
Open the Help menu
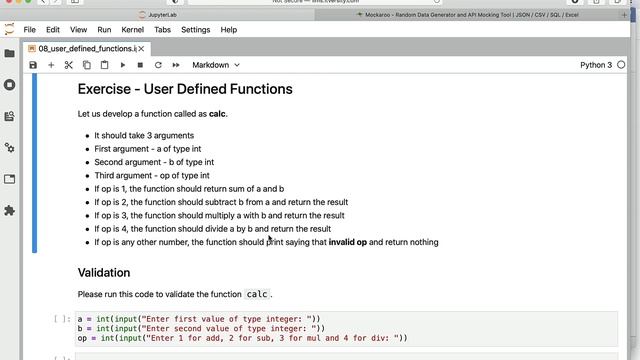tap(229, 30)
